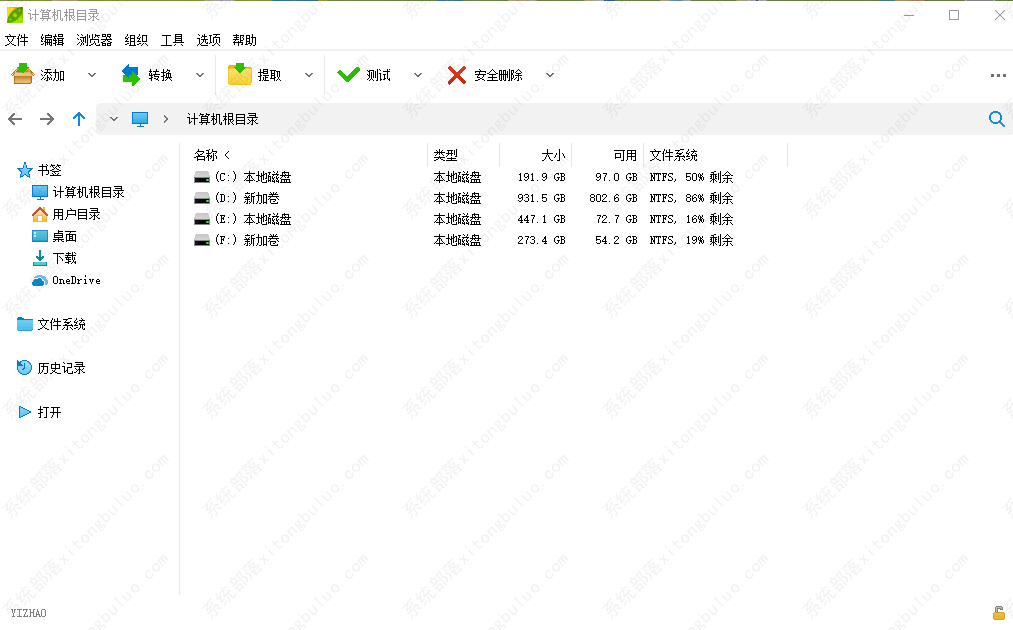
Task: Open the 帮助 menu
Action: (x=245, y=40)
